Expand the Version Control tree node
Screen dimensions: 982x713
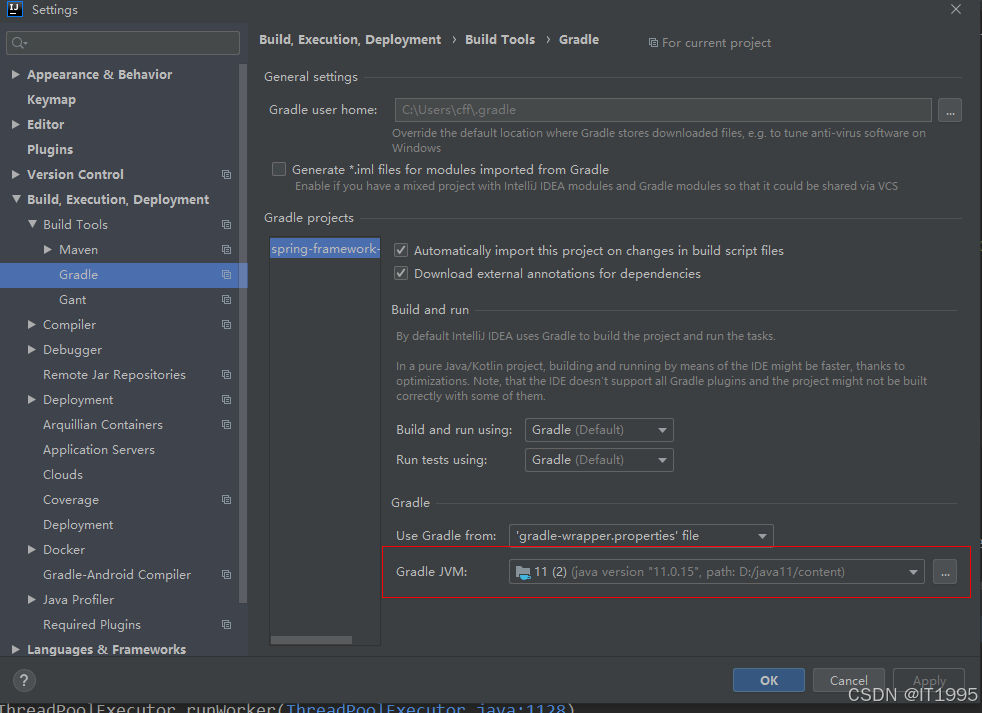[x=16, y=175]
